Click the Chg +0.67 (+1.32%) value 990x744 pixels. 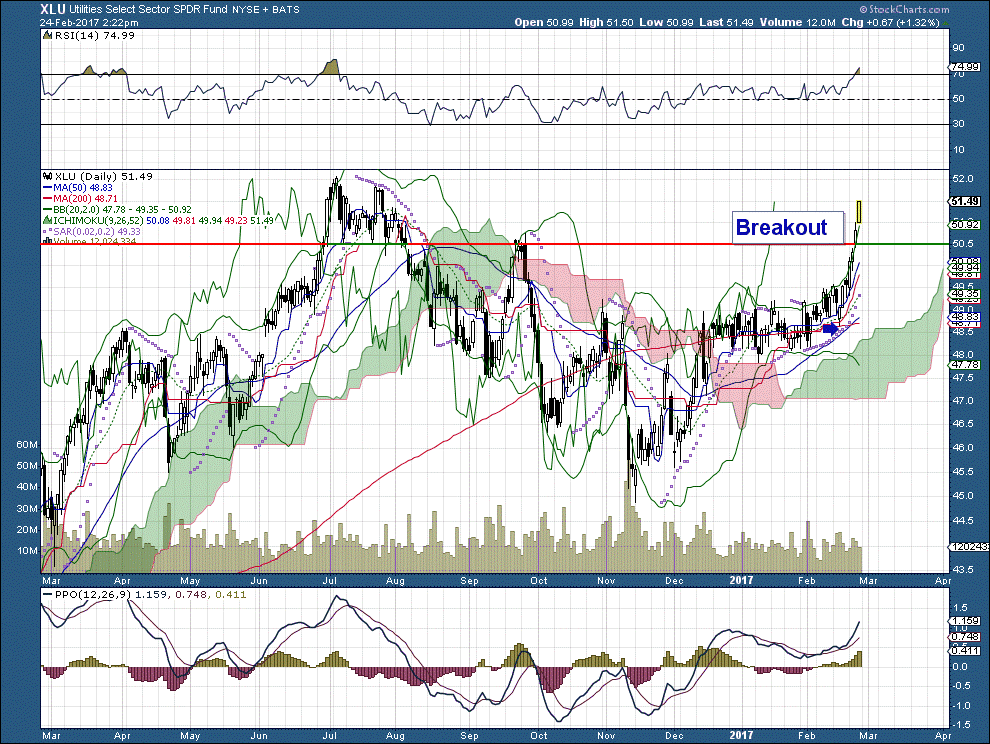click(x=890, y=22)
